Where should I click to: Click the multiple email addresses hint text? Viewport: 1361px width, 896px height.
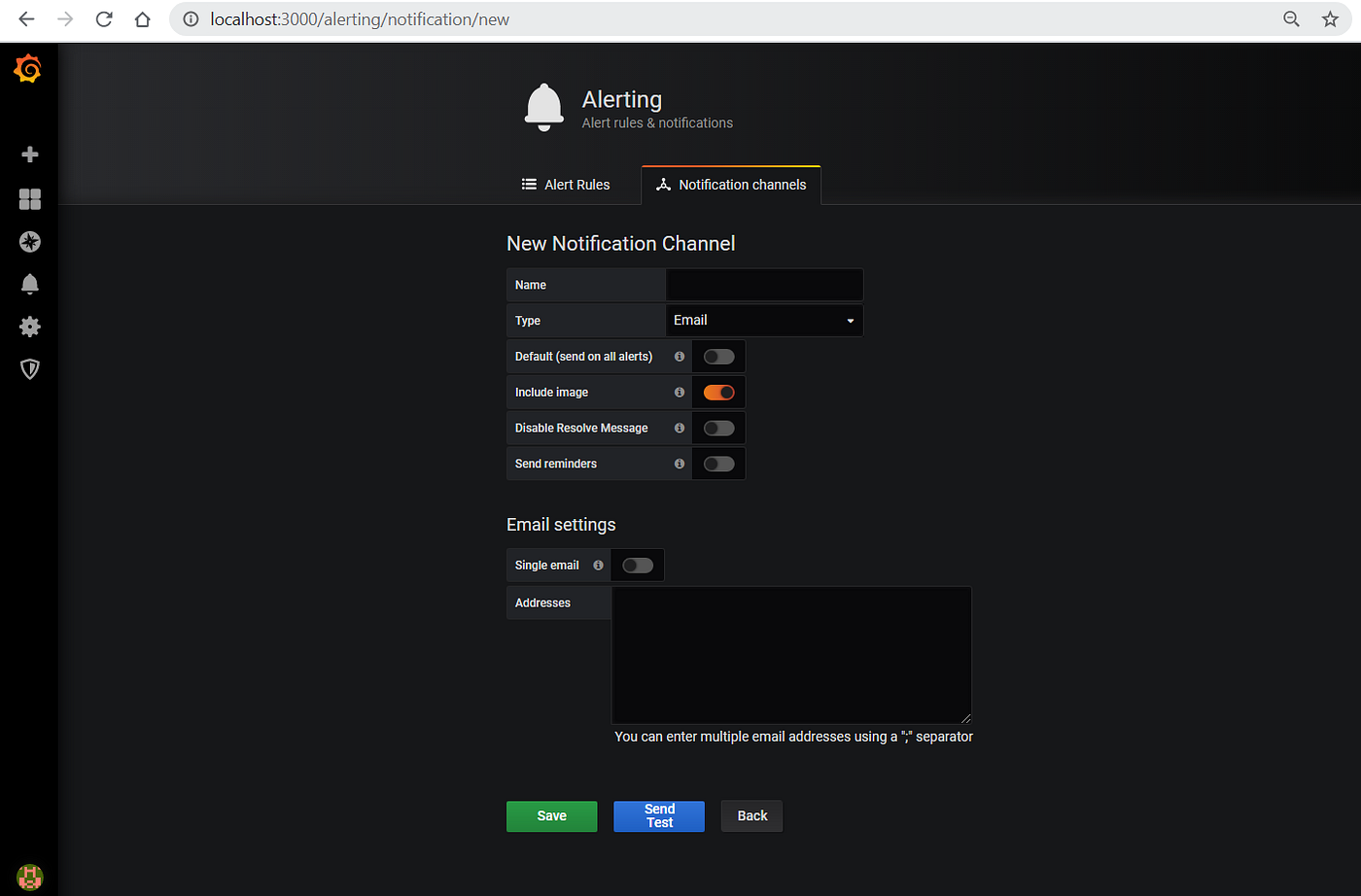[x=793, y=737]
